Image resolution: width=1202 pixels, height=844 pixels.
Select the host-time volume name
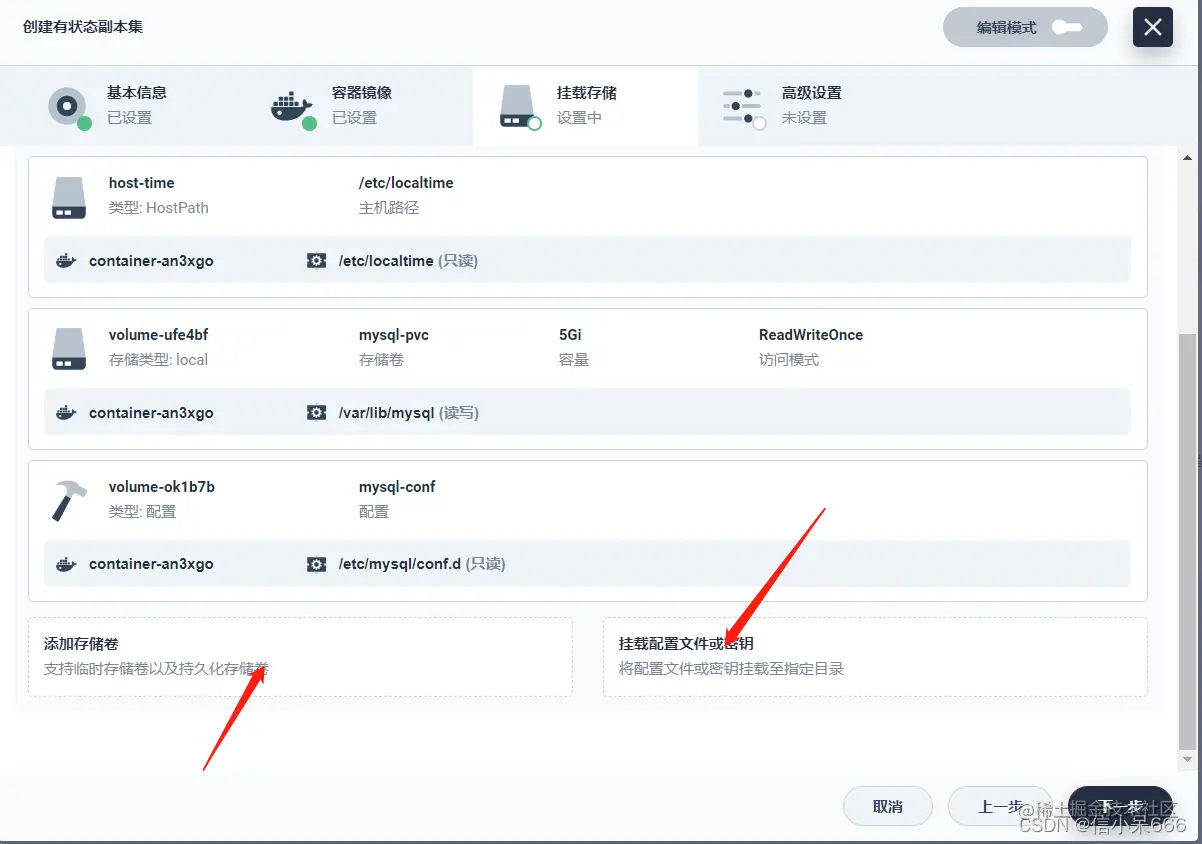(x=142, y=183)
